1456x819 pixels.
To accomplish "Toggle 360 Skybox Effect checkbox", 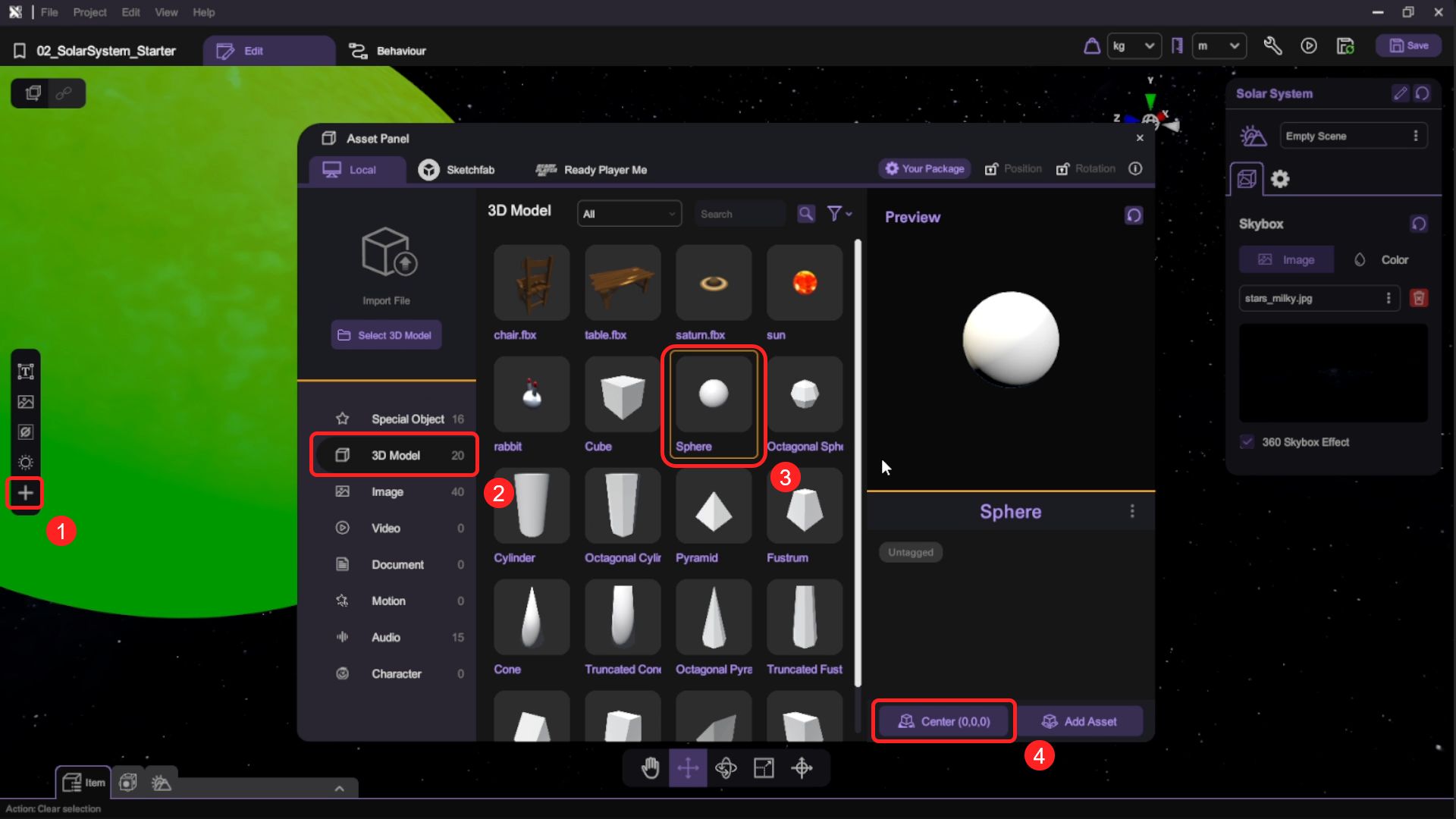I will (1247, 442).
